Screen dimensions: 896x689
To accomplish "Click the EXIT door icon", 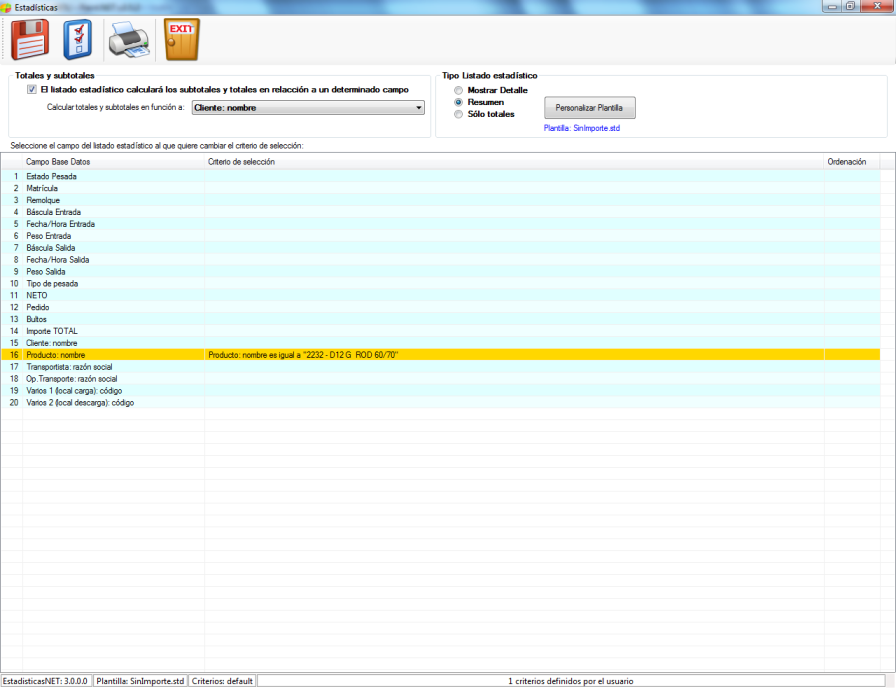I will click(x=181, y=40).
